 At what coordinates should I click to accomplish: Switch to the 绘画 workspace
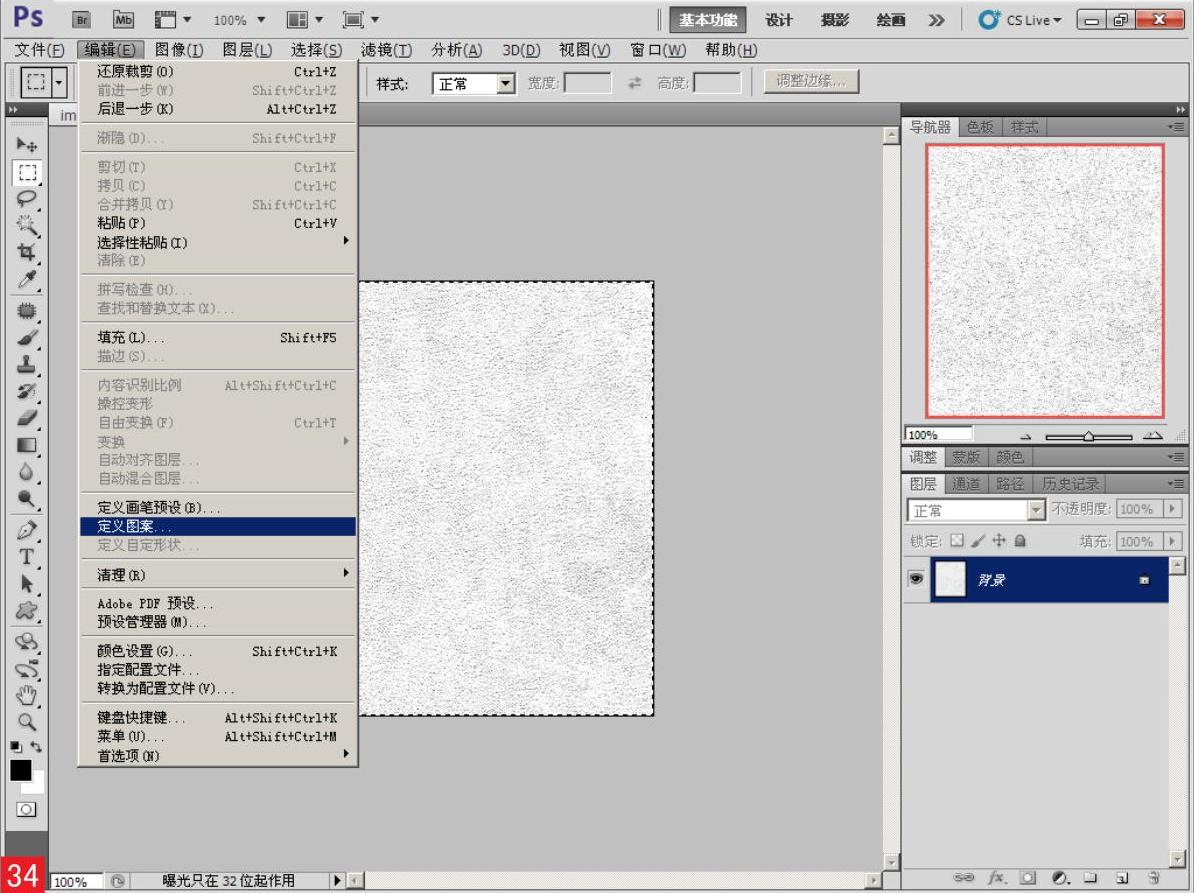coord(890,20)
